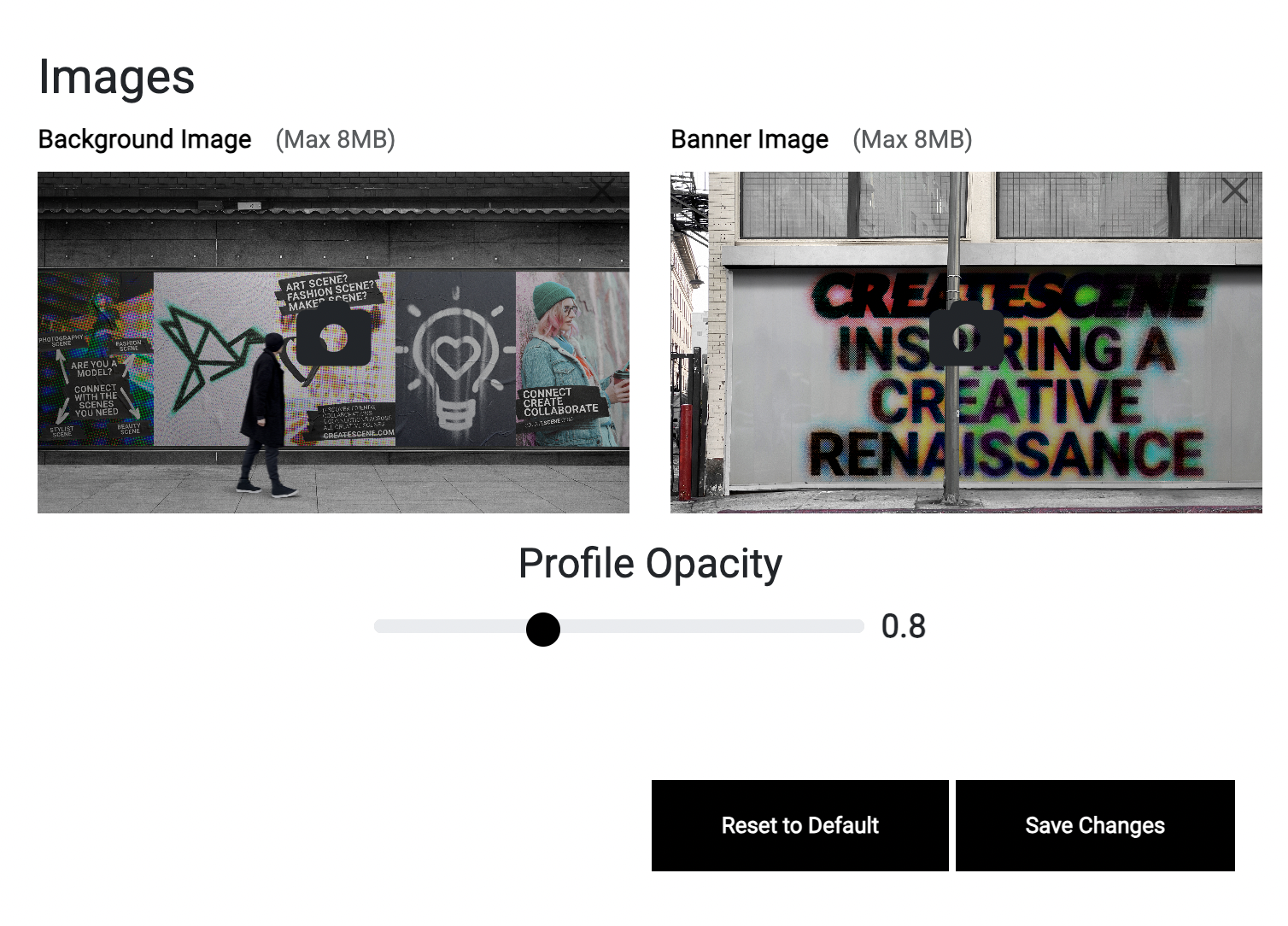Click the Profile Opacity slider handle

pyautogui.click(x=543, y=630)
